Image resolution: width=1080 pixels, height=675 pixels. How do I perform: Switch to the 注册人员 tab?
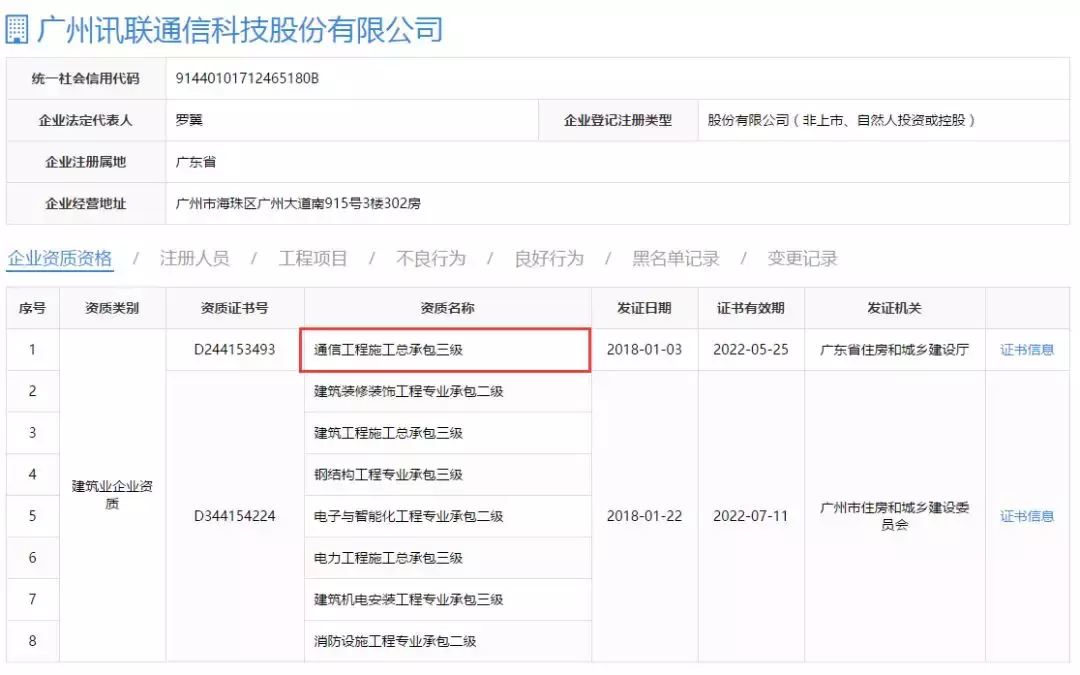click(194, 259)
